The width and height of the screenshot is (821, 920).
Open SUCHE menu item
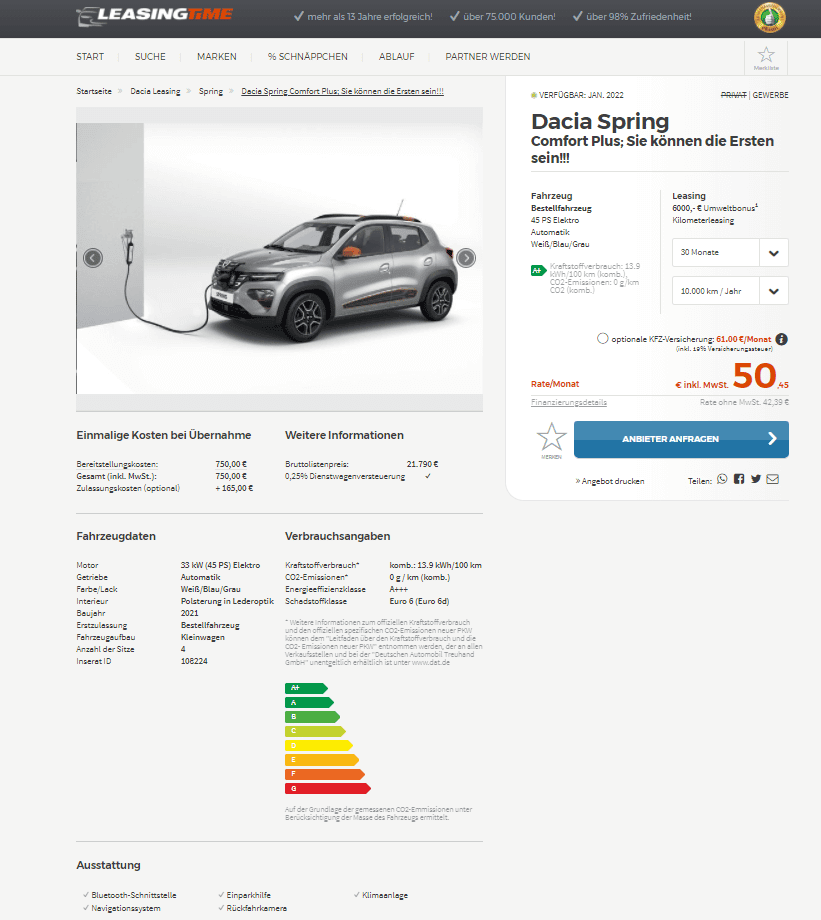pyautogui.click(x=150, y=57)
